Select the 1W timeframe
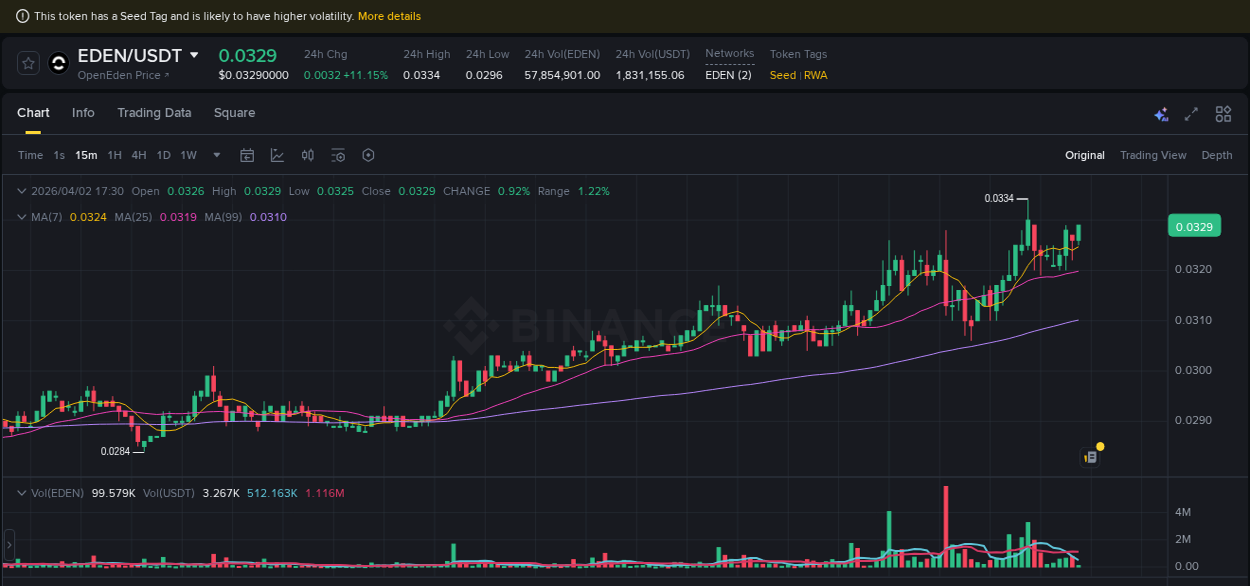This screenshot has width=1250, height=586. [188, 155]
